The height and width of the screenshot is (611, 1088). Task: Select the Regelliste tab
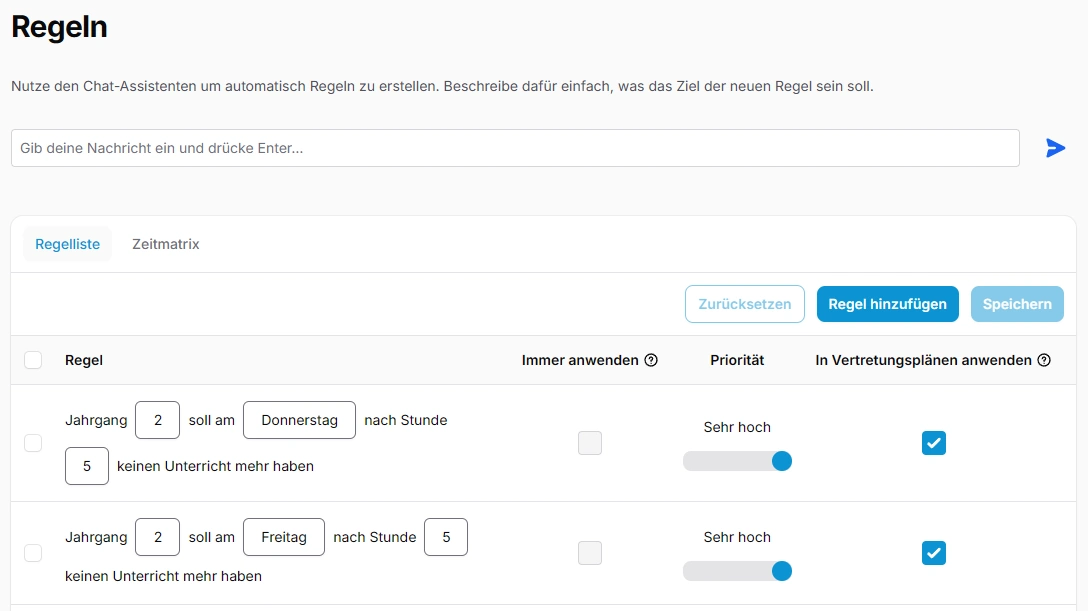[67, 244]
